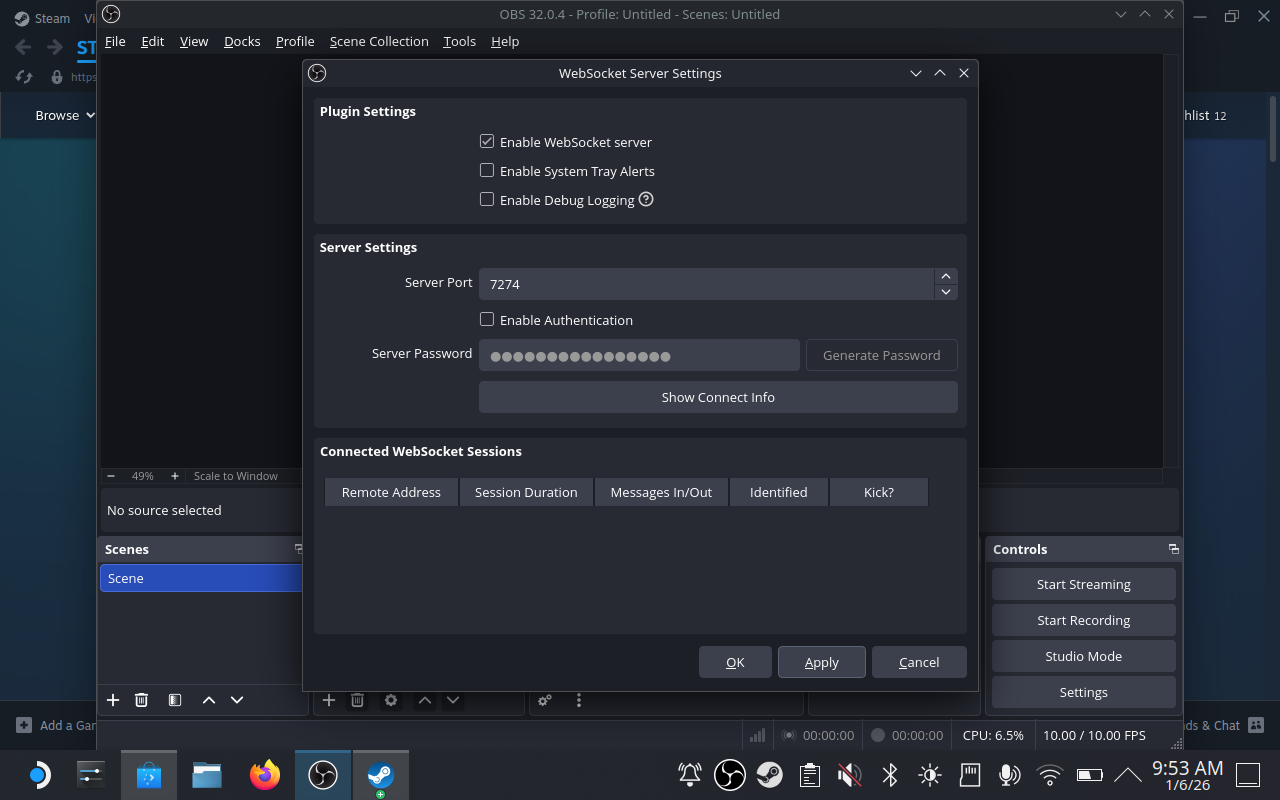
Task: Open the Docks menu
Action: pos(242,41)
